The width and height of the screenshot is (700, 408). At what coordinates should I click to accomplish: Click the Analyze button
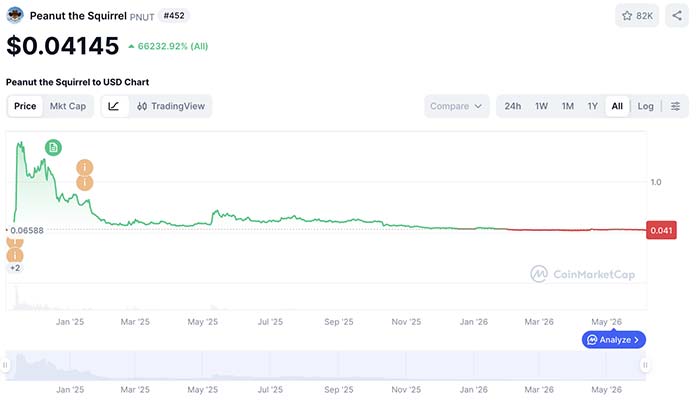pyautogui.click(x=613, y=340)
